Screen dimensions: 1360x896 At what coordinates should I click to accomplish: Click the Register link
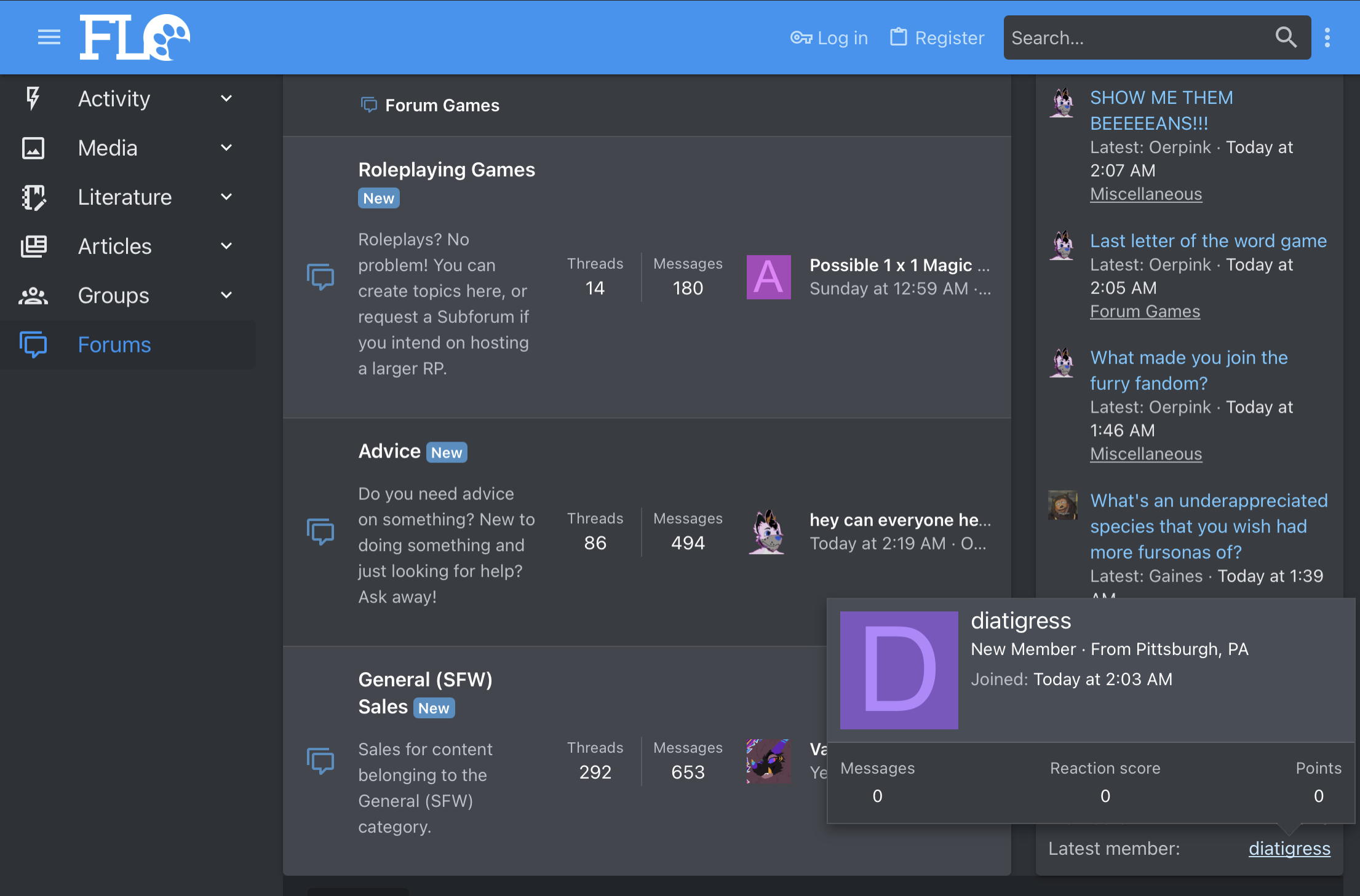(937, 38)
